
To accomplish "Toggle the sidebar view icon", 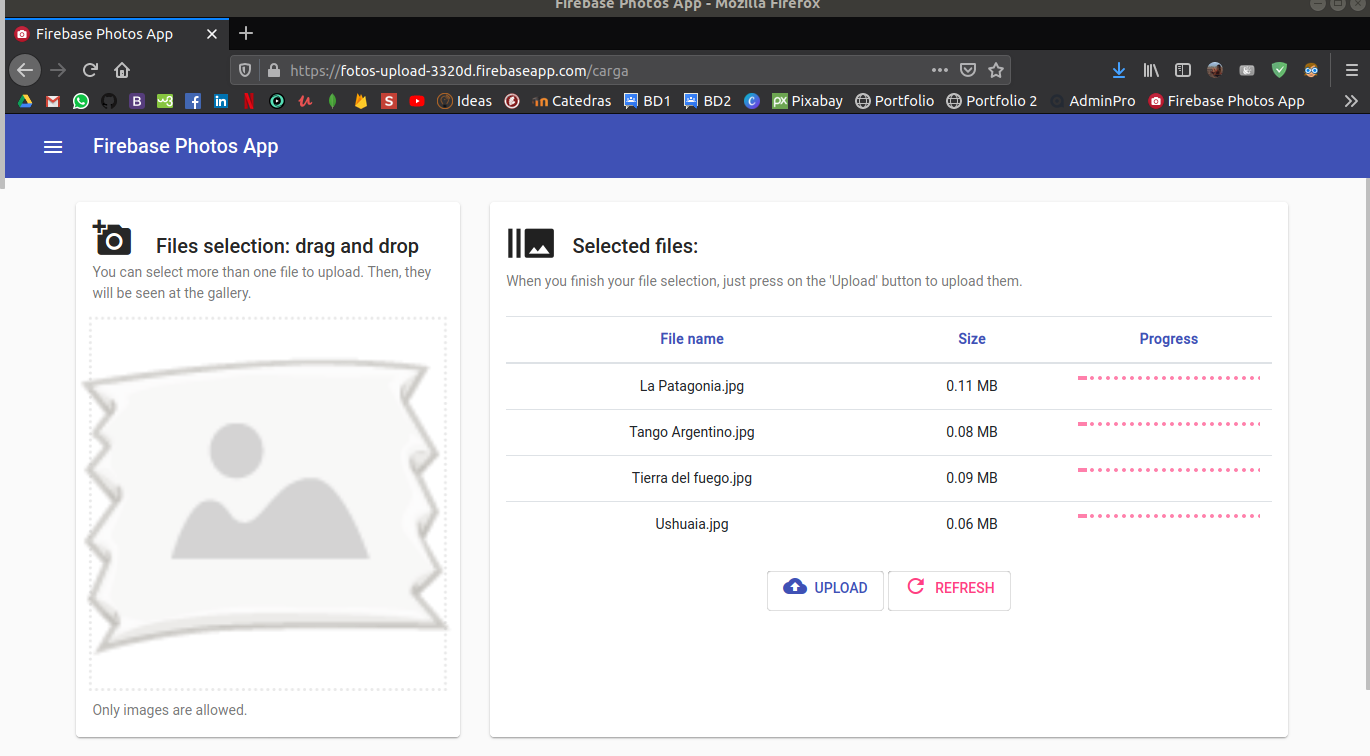I will pyautogui.click(x=1183, y=70).
